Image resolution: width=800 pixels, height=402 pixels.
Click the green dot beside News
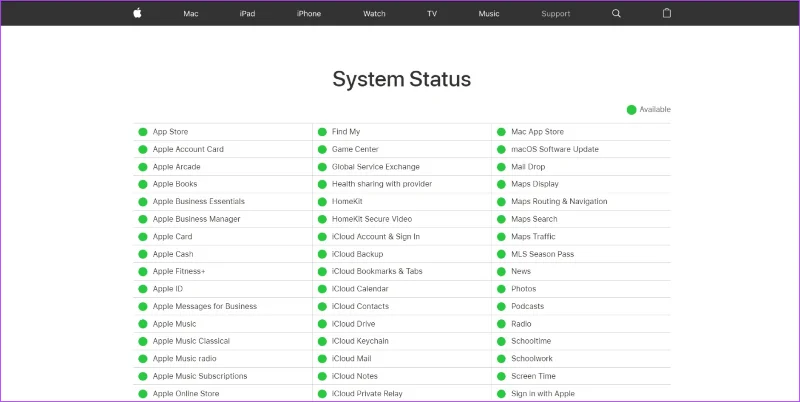[x=501, y=272]
